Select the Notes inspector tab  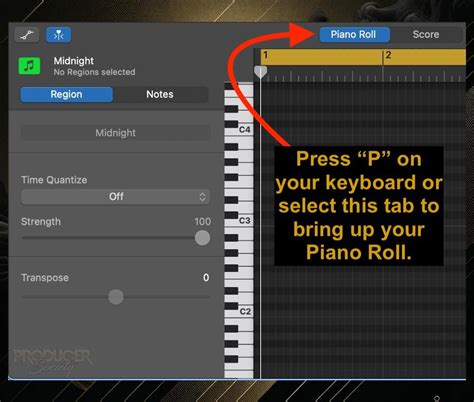[x=160, y=94]
